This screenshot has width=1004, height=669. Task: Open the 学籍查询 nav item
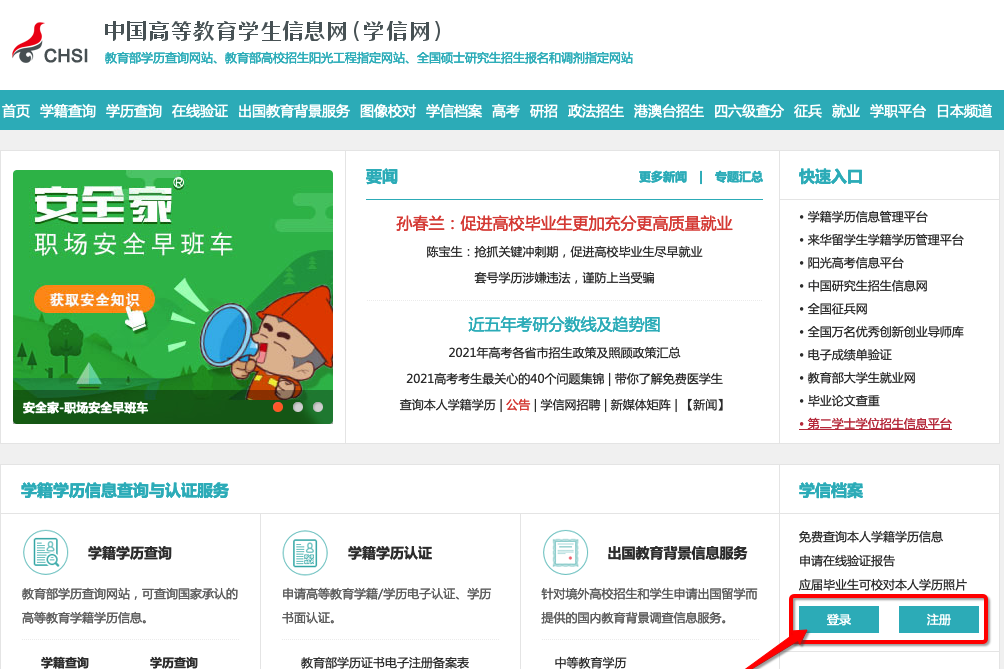pyautogui.click(x=68, y=111)
